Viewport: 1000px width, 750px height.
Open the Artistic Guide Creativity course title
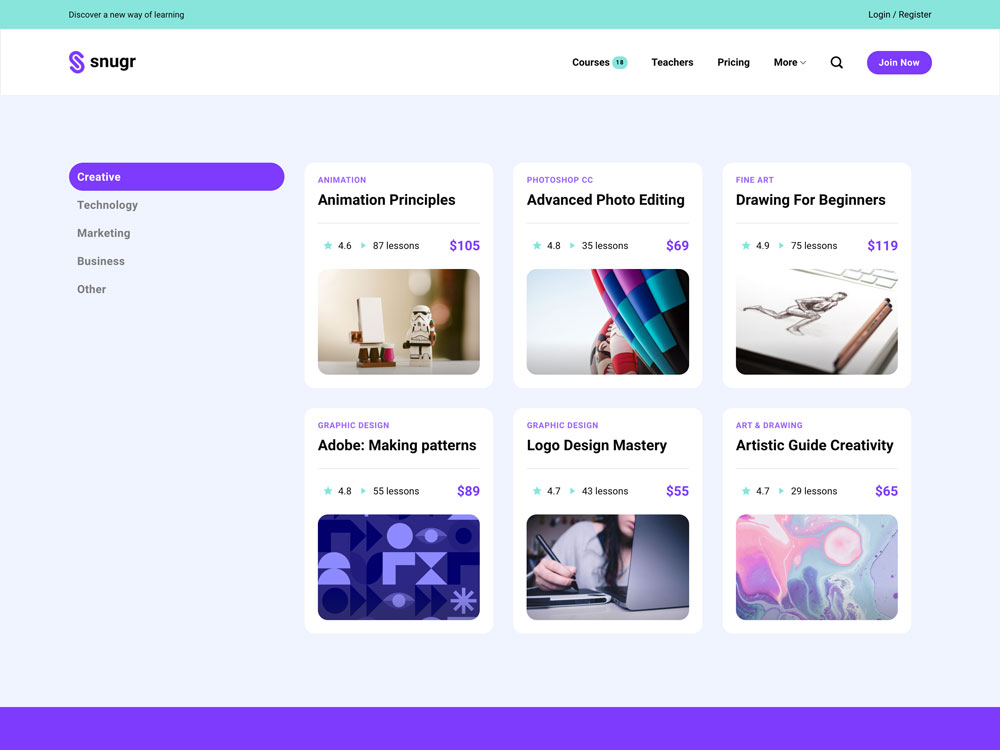[814, 446]
